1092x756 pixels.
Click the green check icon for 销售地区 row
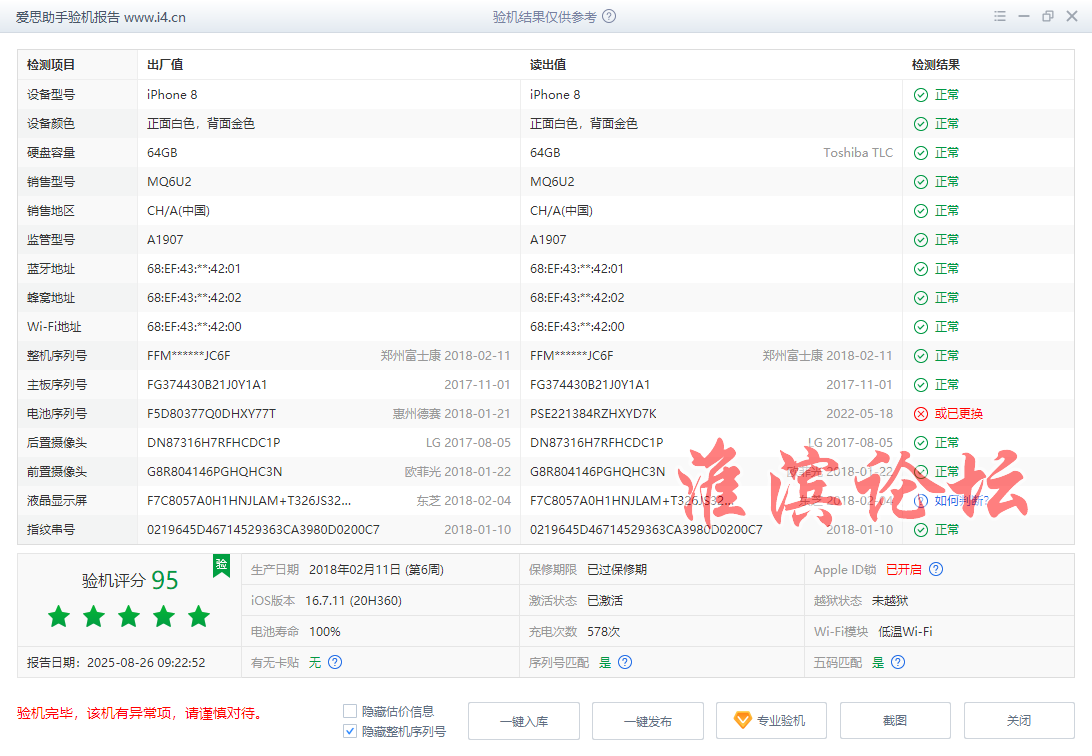coord(921,211)
